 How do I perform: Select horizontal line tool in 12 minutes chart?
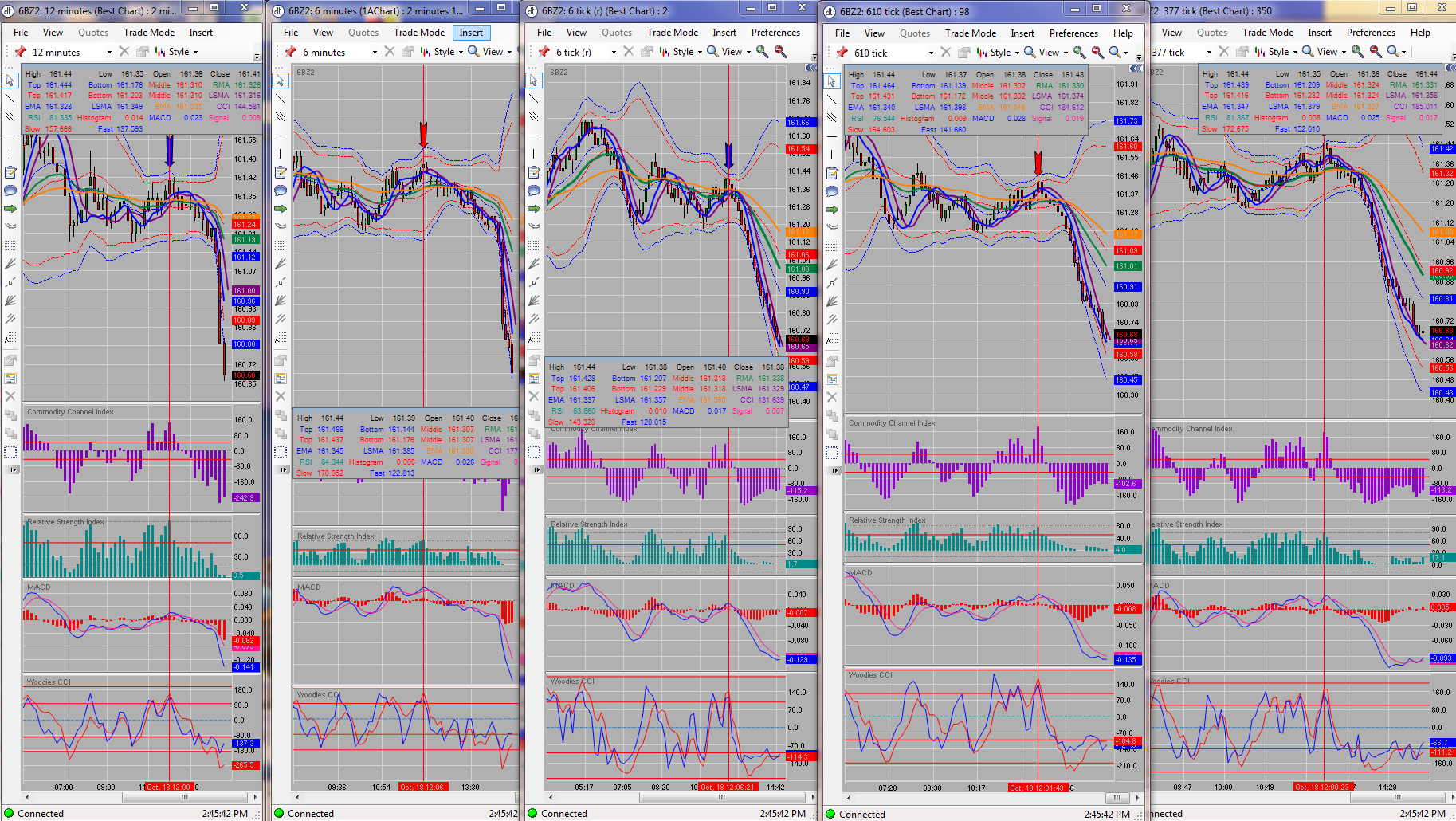[10, 135]
